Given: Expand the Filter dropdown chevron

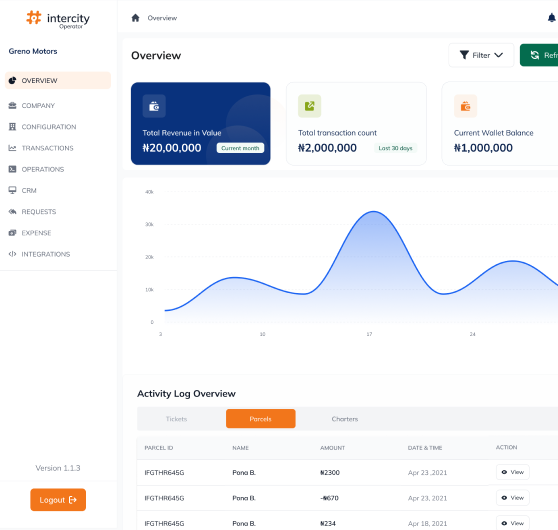Looking at the screenshot, I should [x=499, y=55].
